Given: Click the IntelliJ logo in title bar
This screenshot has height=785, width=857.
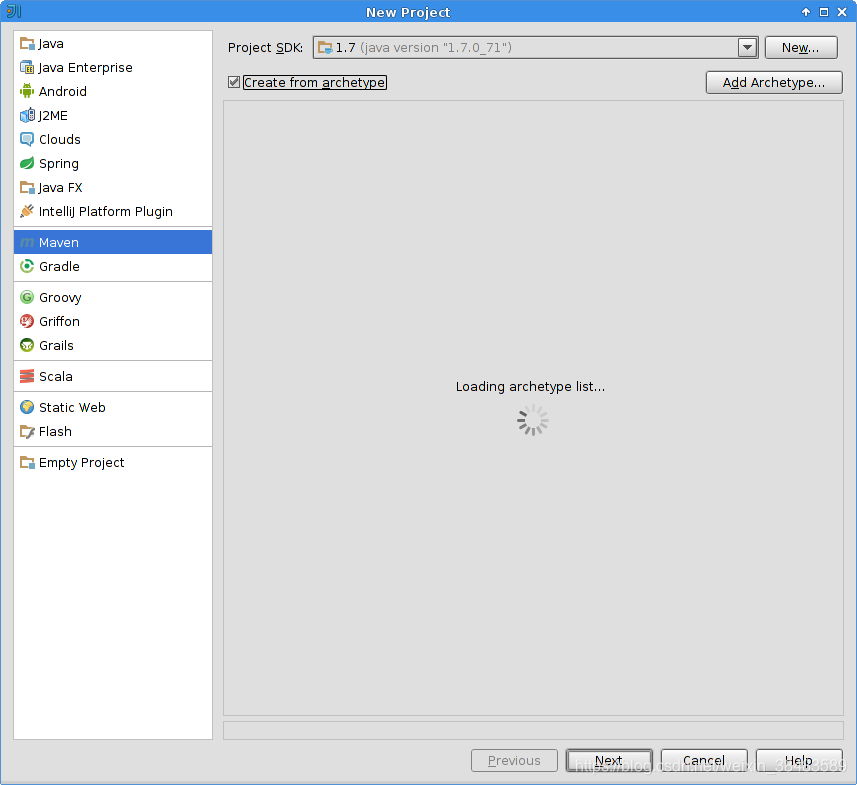Looking at the screenshot, I should pos(14,11).
